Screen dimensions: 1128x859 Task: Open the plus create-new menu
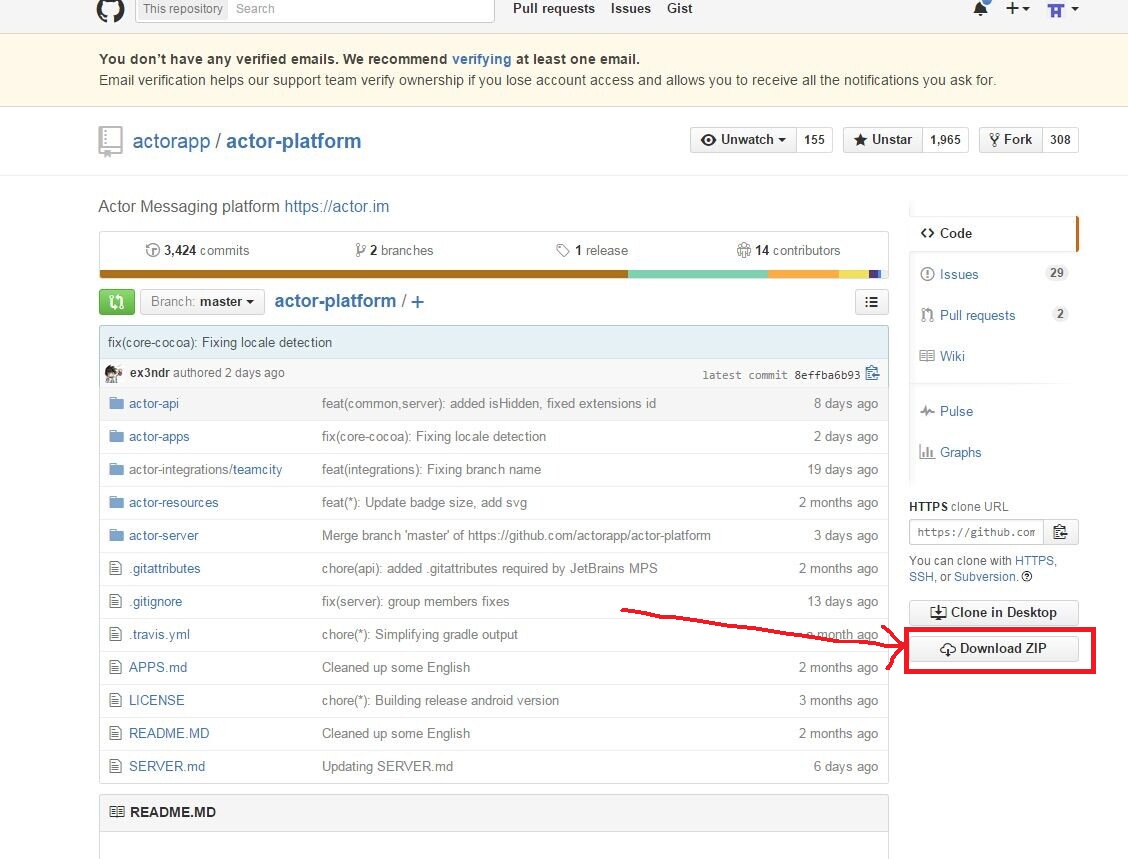1017,9
